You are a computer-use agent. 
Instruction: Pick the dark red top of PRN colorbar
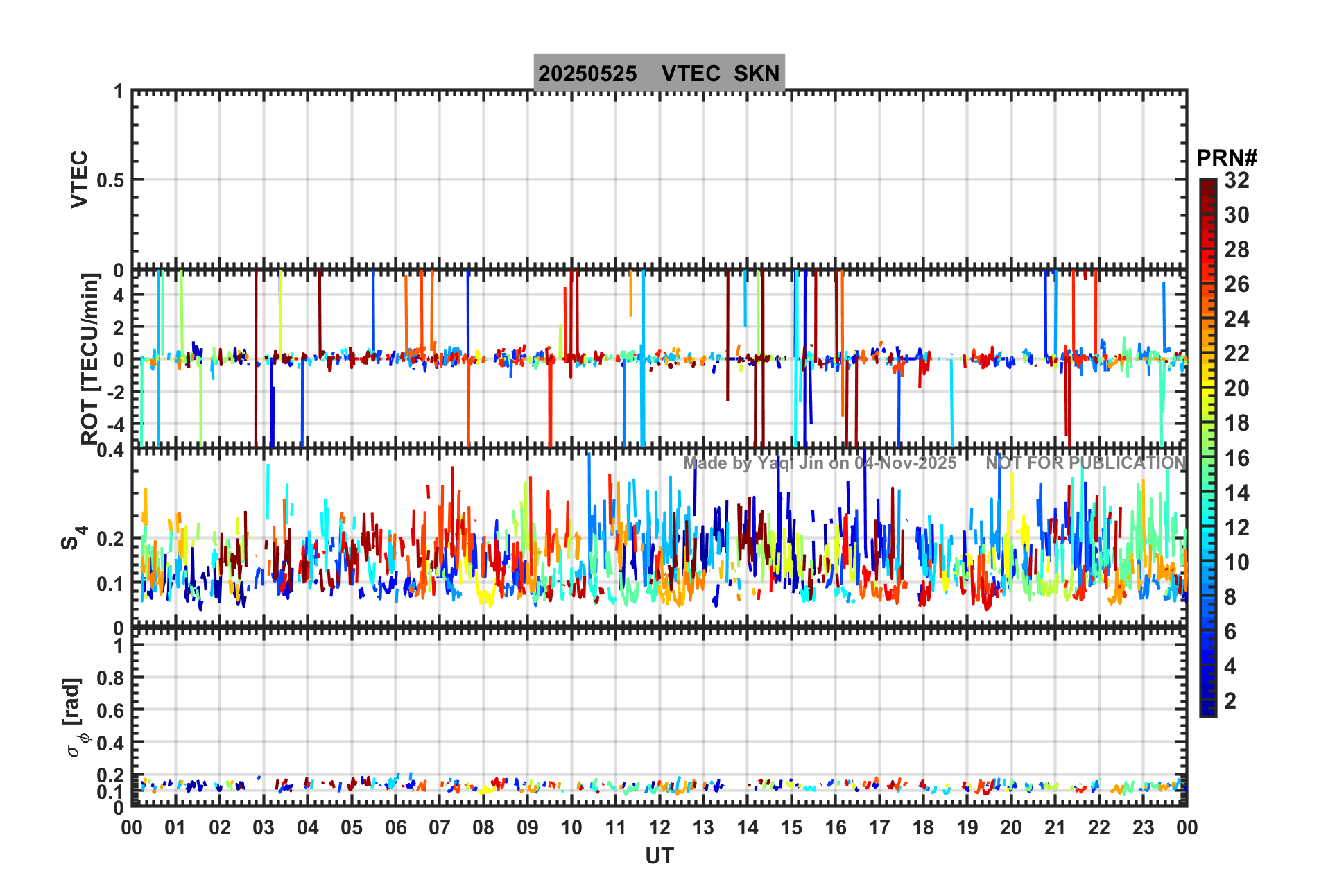click(1208, 184)
